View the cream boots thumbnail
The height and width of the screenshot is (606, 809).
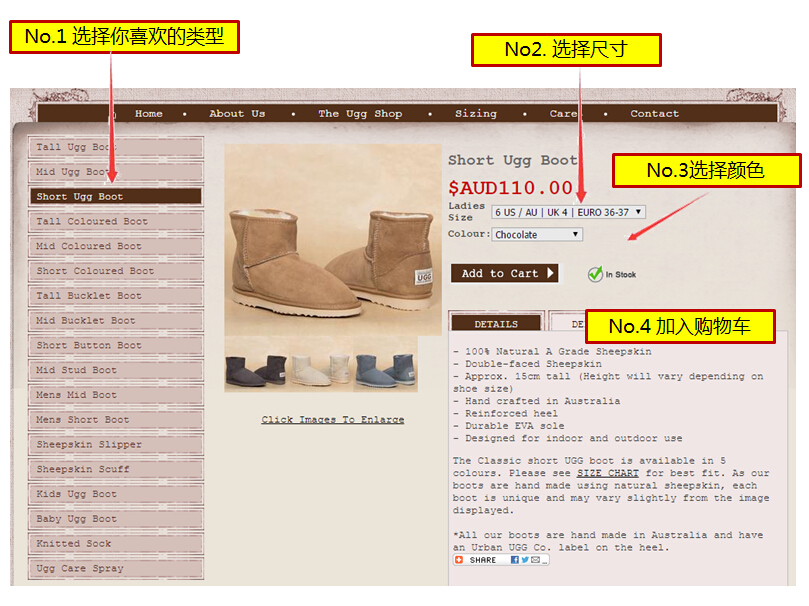[x=321, y=369]
